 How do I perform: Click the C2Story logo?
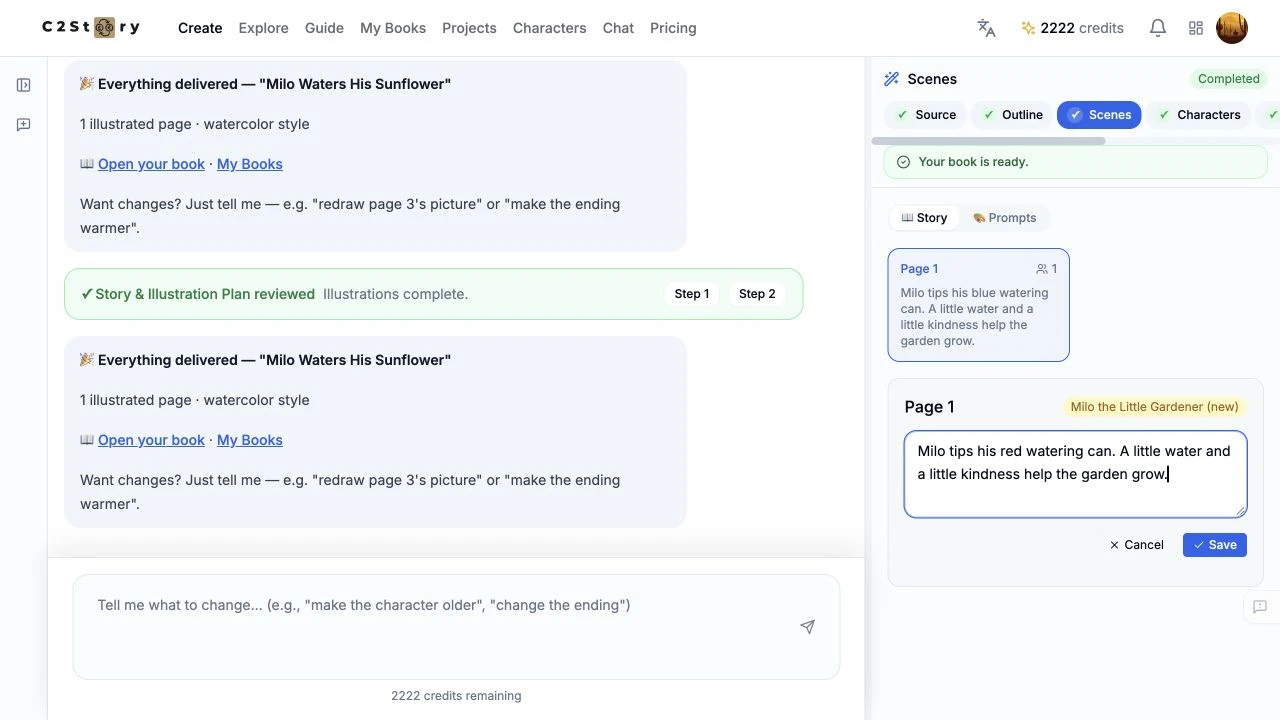pyautogui.click(x=91, y=28)
